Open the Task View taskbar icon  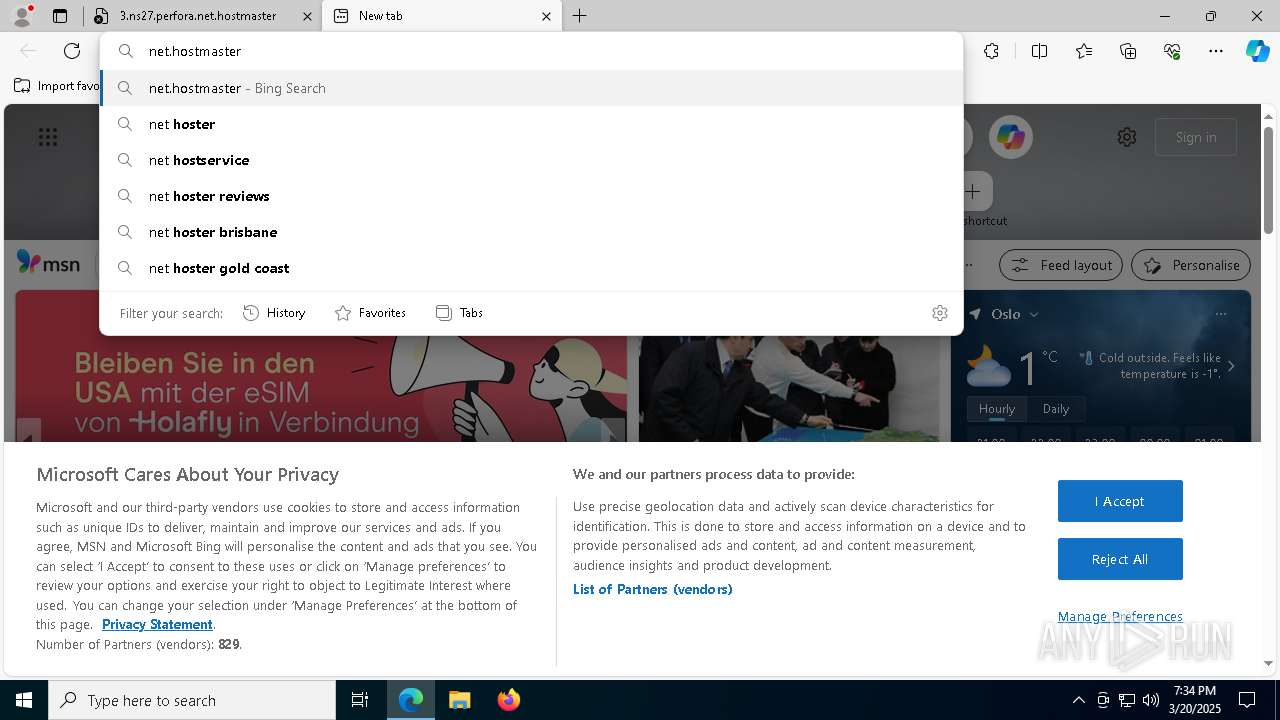tap(360, 700)
